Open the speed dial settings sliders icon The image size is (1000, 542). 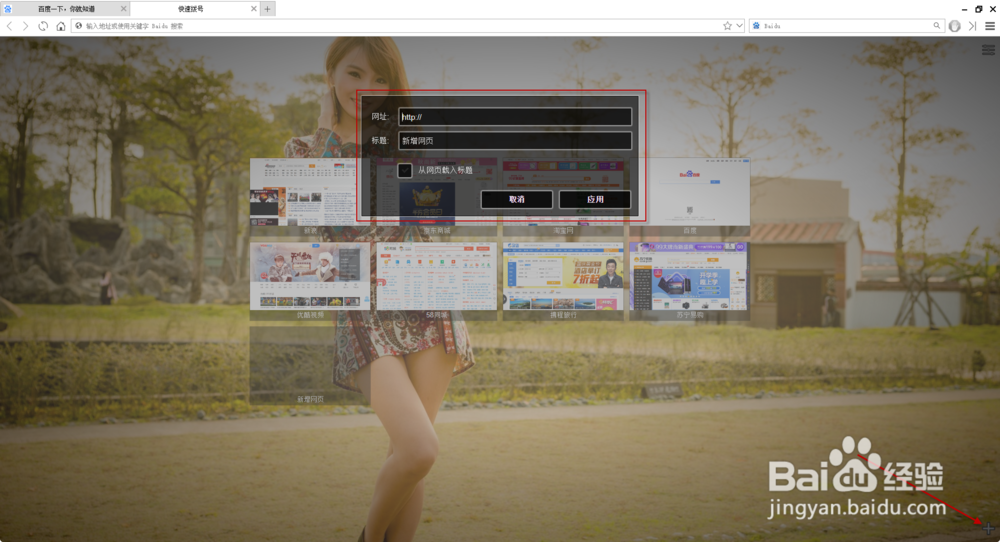pyautogui.click(x=988, y=50)
